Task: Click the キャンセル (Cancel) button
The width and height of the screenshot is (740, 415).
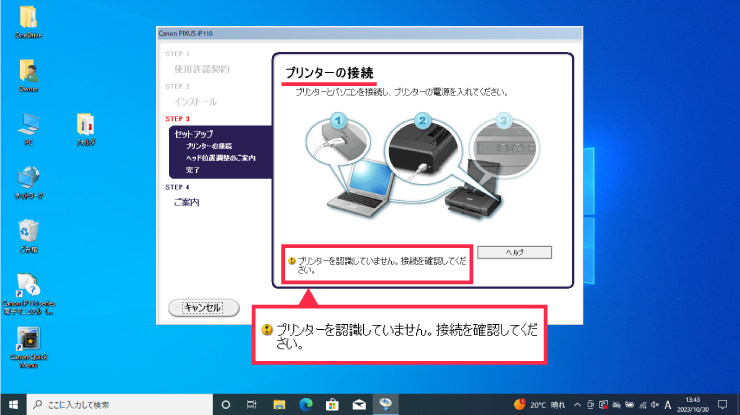Action: pyautogui.click(x=204, y=307)
